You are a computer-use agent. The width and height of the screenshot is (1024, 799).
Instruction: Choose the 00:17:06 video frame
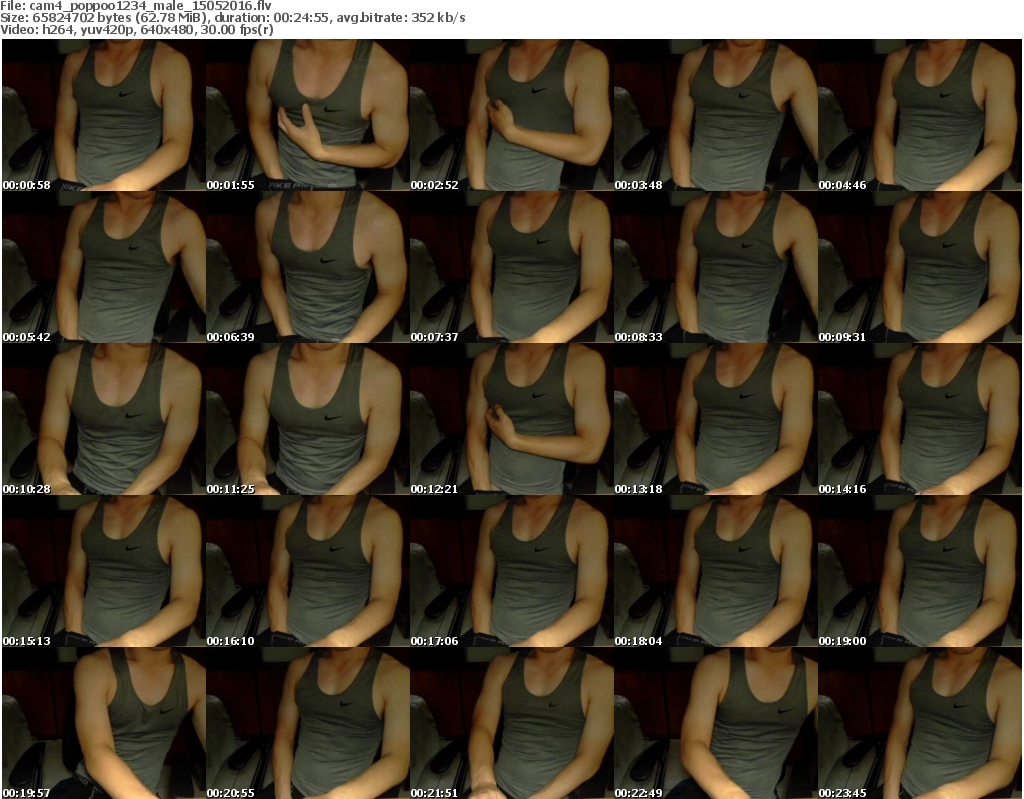[511, 571]
